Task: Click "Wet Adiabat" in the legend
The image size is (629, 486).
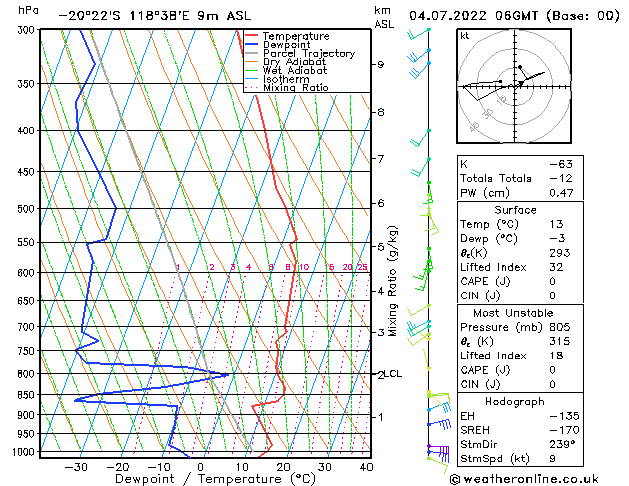Action: pyautogui.click(x=295, y=70)
